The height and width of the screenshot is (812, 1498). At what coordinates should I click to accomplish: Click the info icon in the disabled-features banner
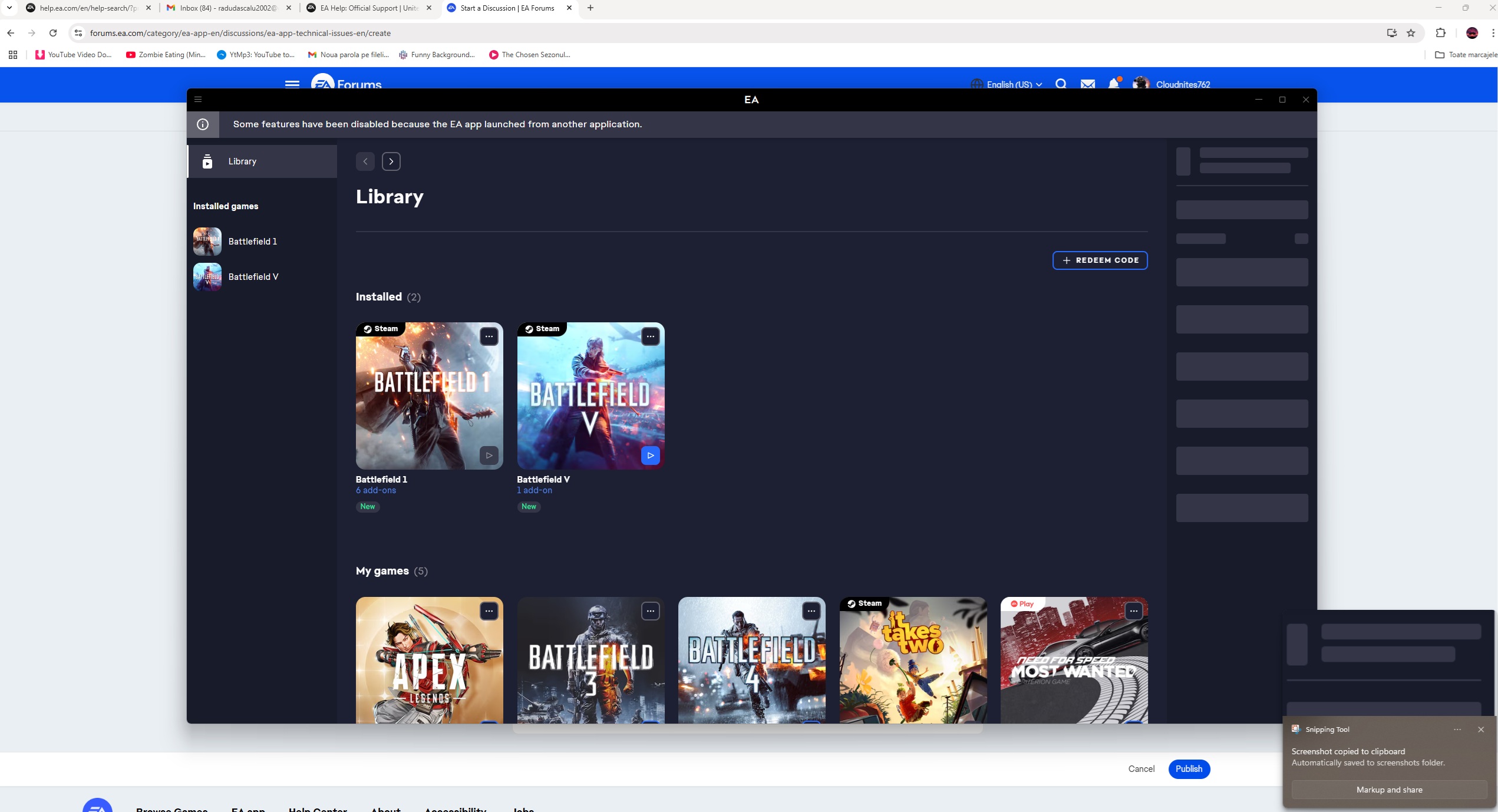[203, 124]
